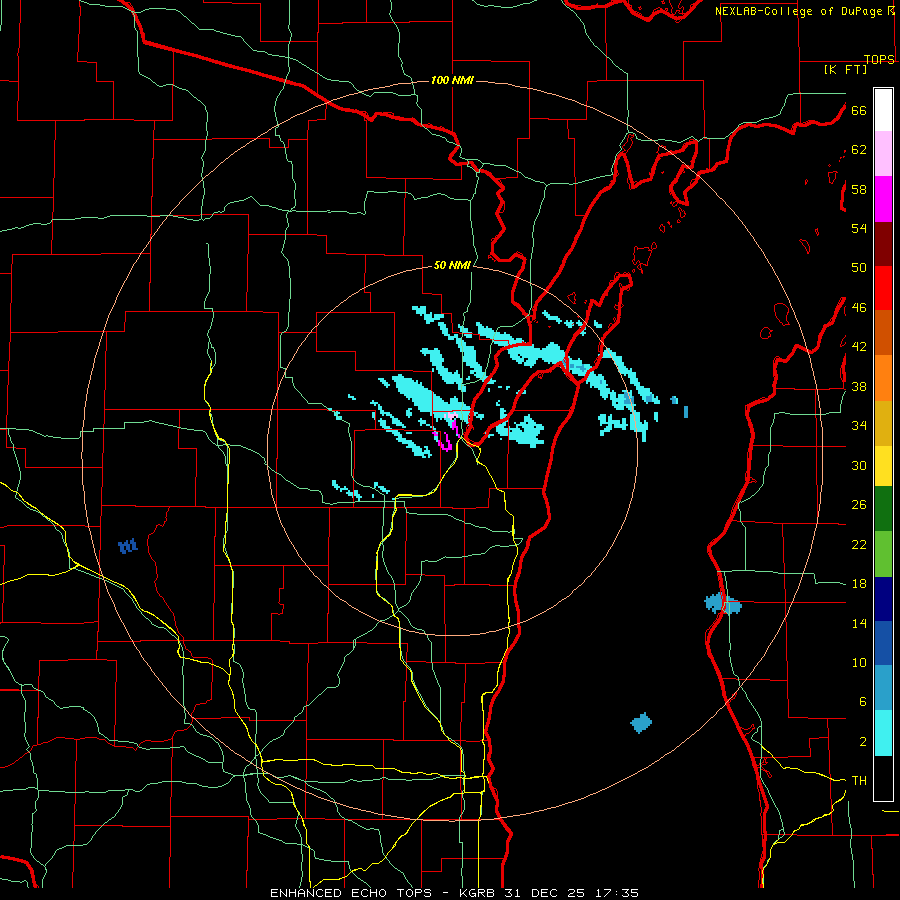Click the 30 value on the scale
The image size is (900, 900).
[x=859, y=465]
